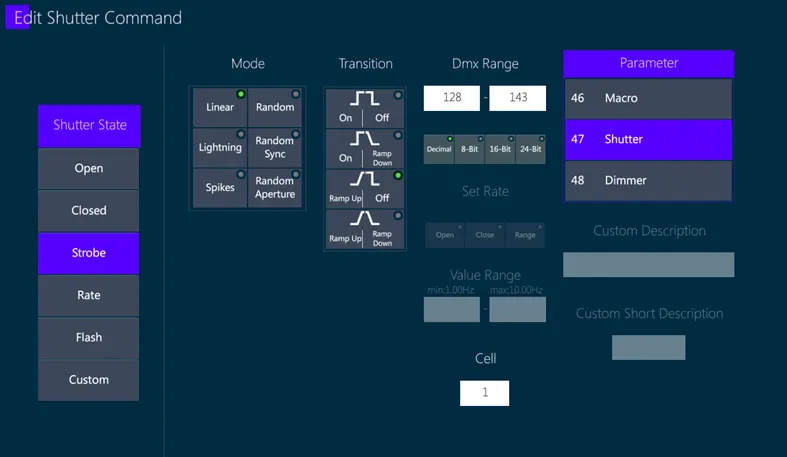Click the Value Range maximum field
The height and width of the screenshot is (457, 787).
pos(517,310)
